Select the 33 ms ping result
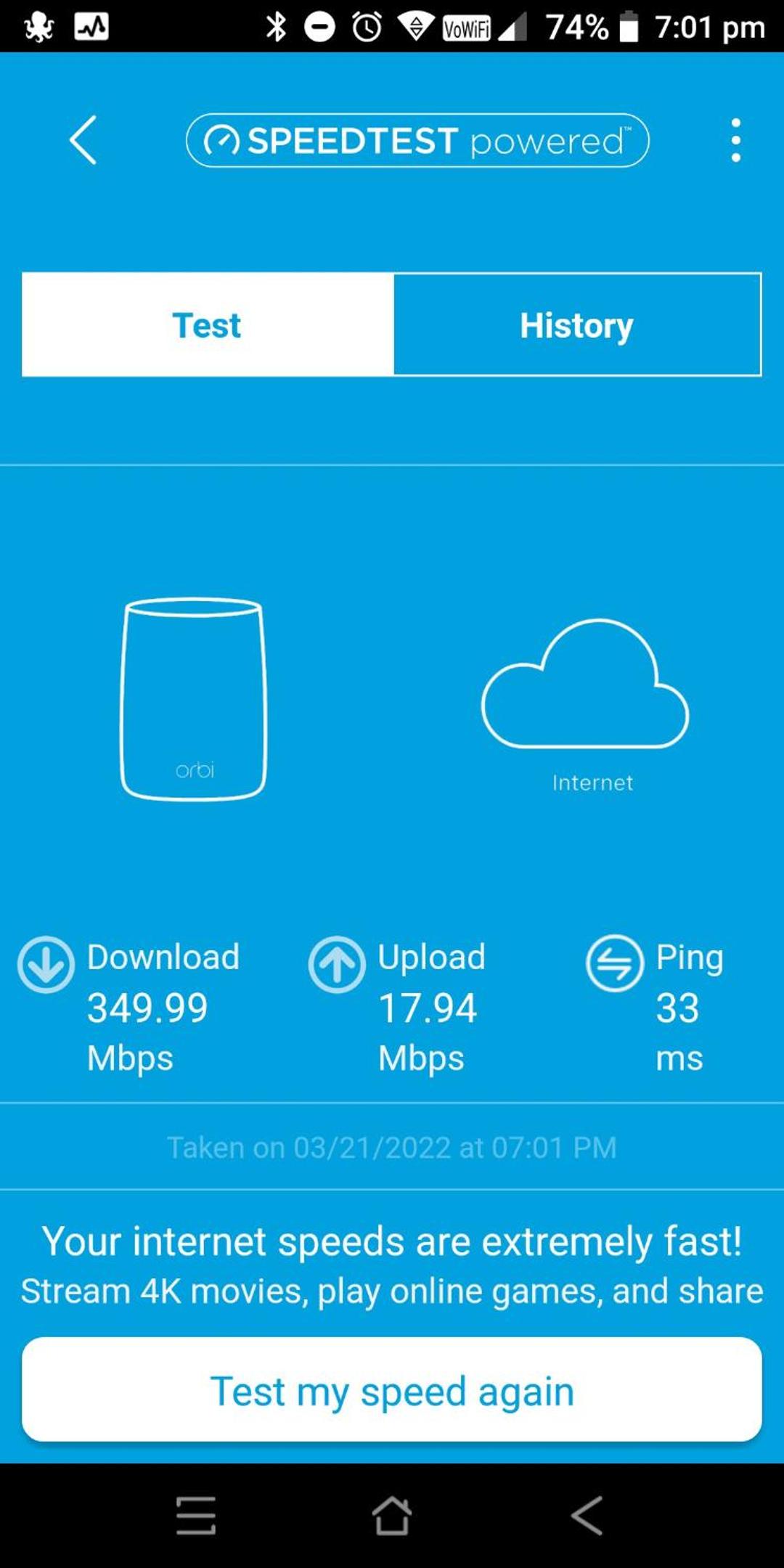The width and height of the screenshot is (784, 1568). coord(679,1032)
